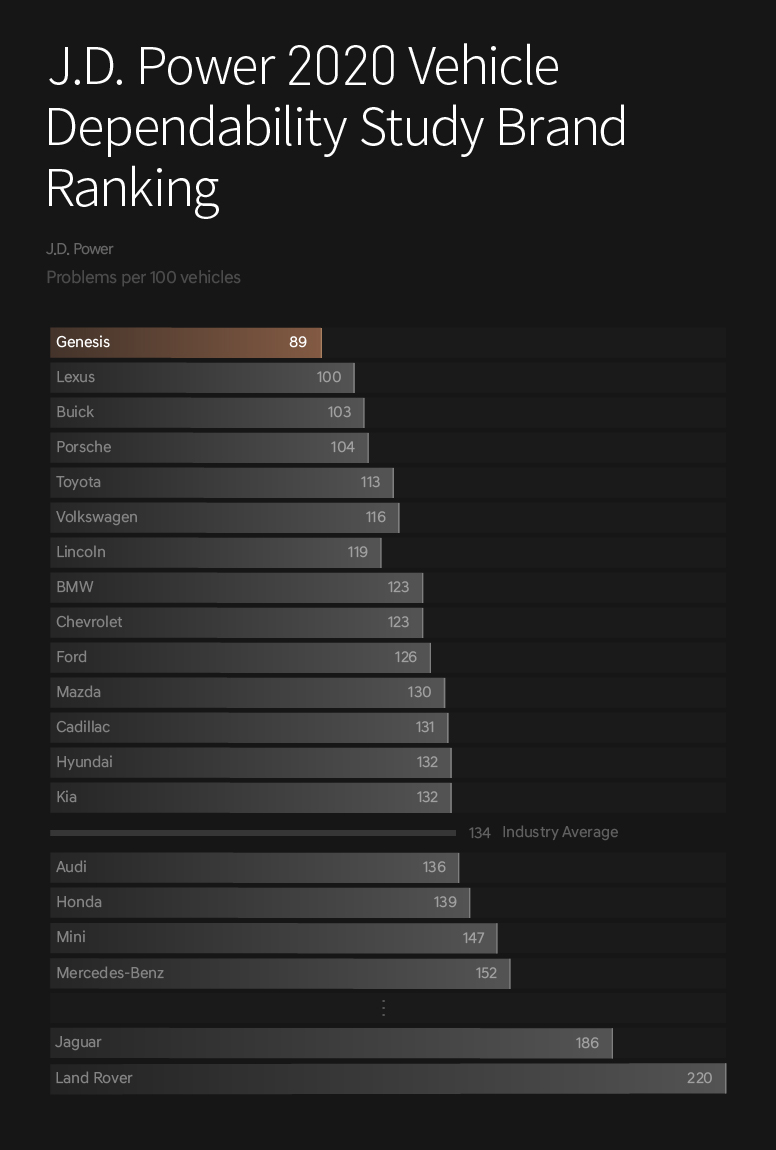Click the Jaguar bar
The width and height of the screenshot is (776, 1150).
pos(331,1043)
